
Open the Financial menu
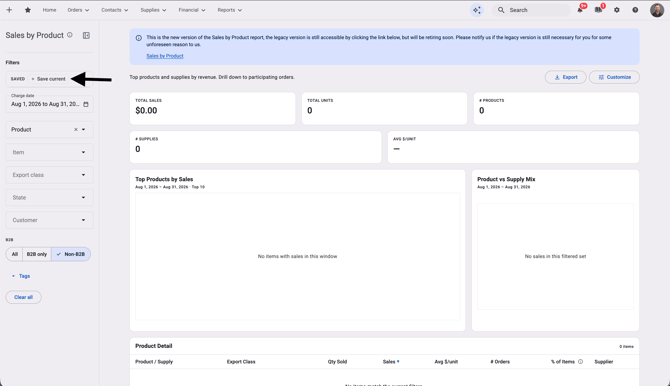point(192,10)
